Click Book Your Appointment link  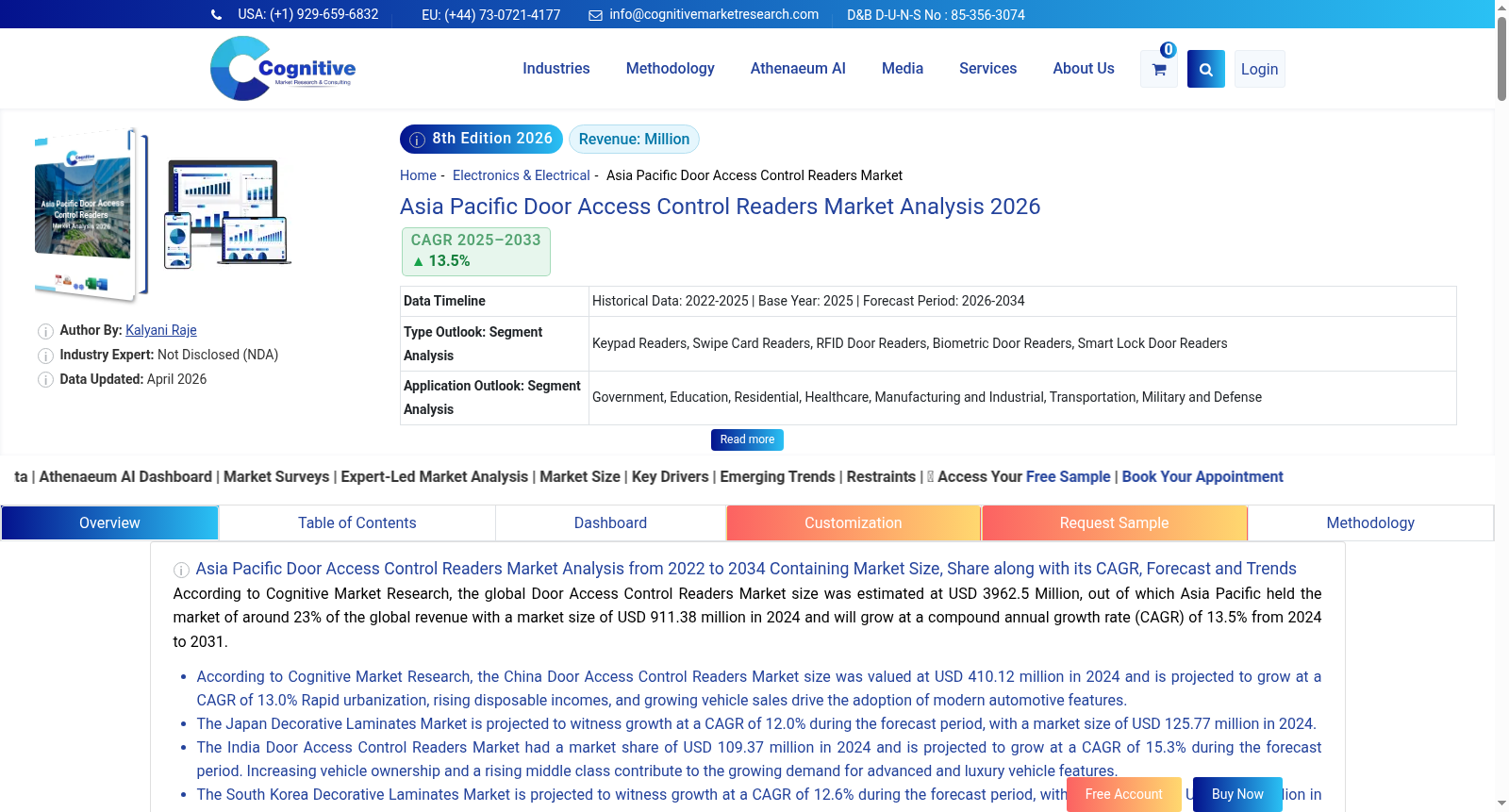pos(1202,476)
